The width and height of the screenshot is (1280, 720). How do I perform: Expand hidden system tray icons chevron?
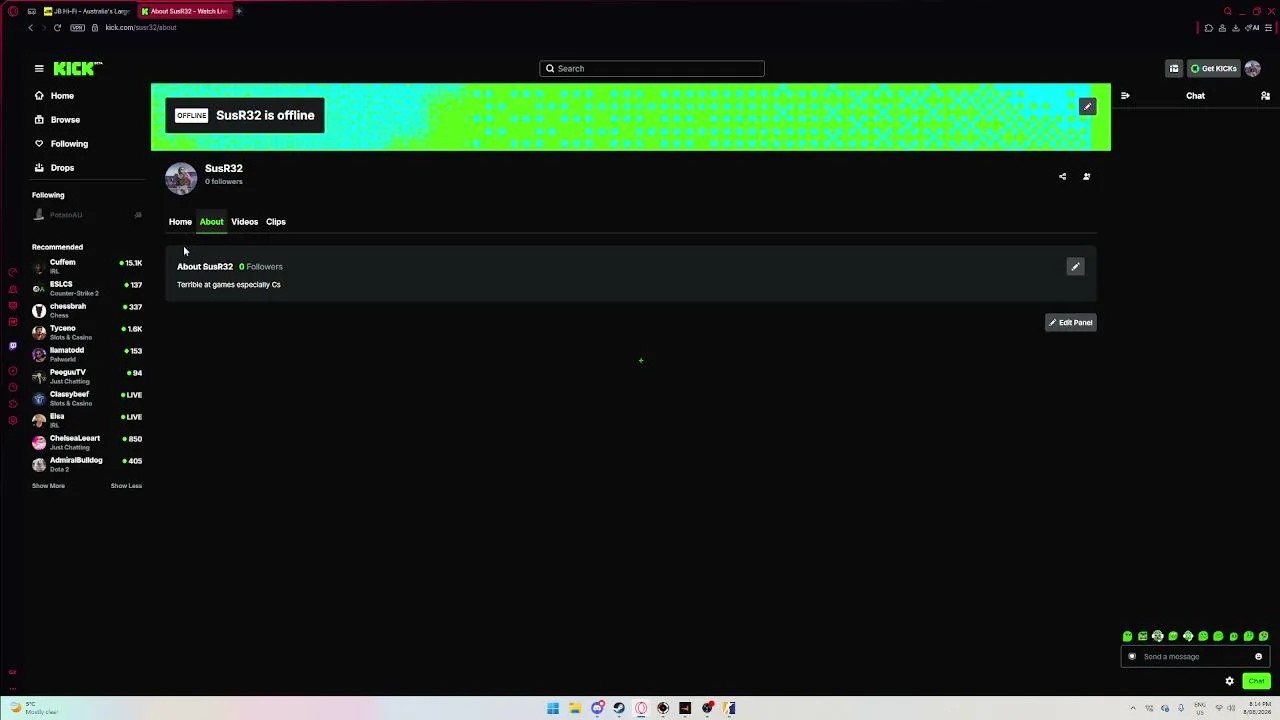1133,709
